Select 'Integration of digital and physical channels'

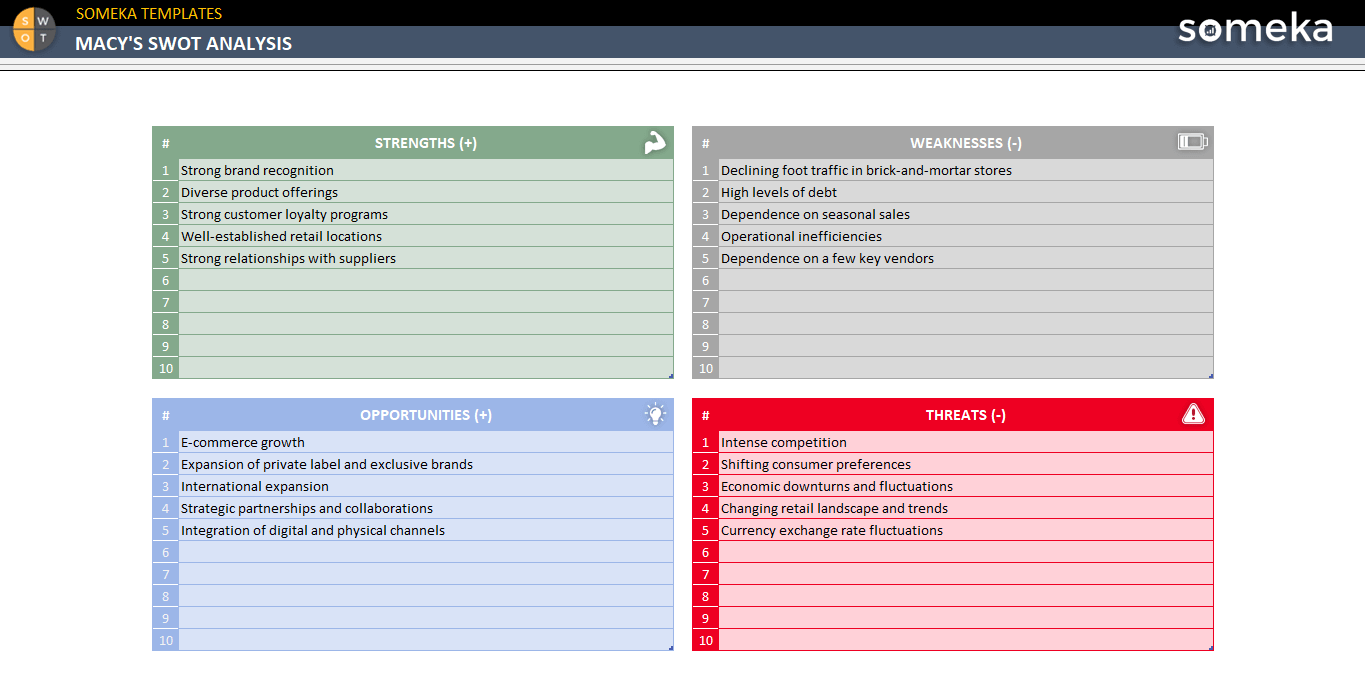(426, 530)
